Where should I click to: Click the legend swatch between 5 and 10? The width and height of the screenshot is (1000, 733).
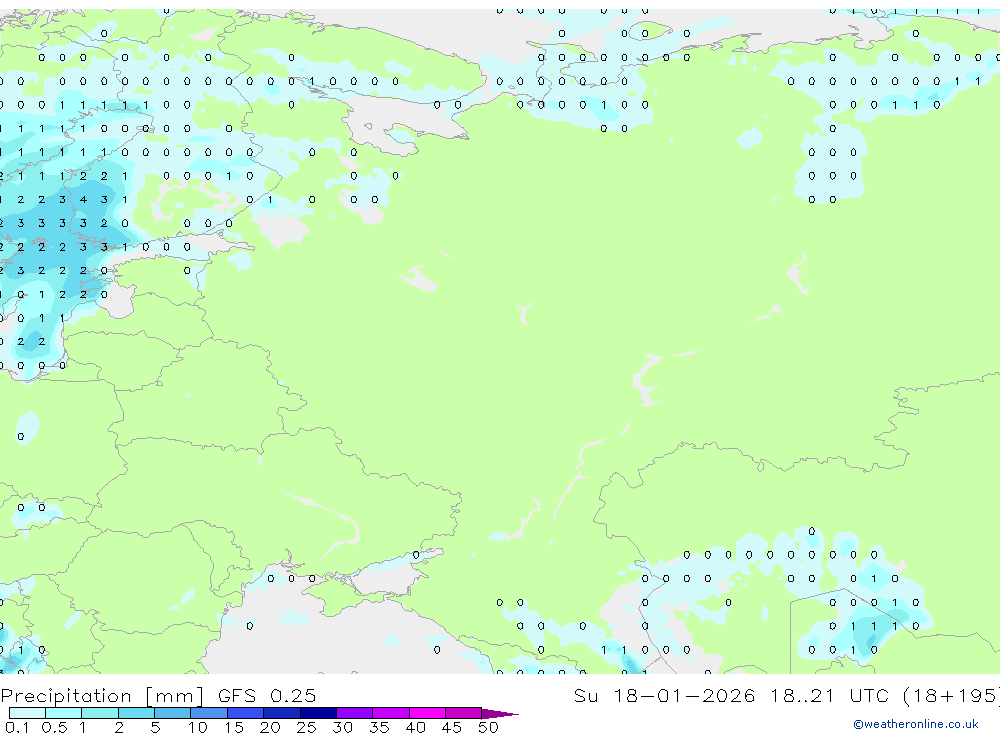173,713
